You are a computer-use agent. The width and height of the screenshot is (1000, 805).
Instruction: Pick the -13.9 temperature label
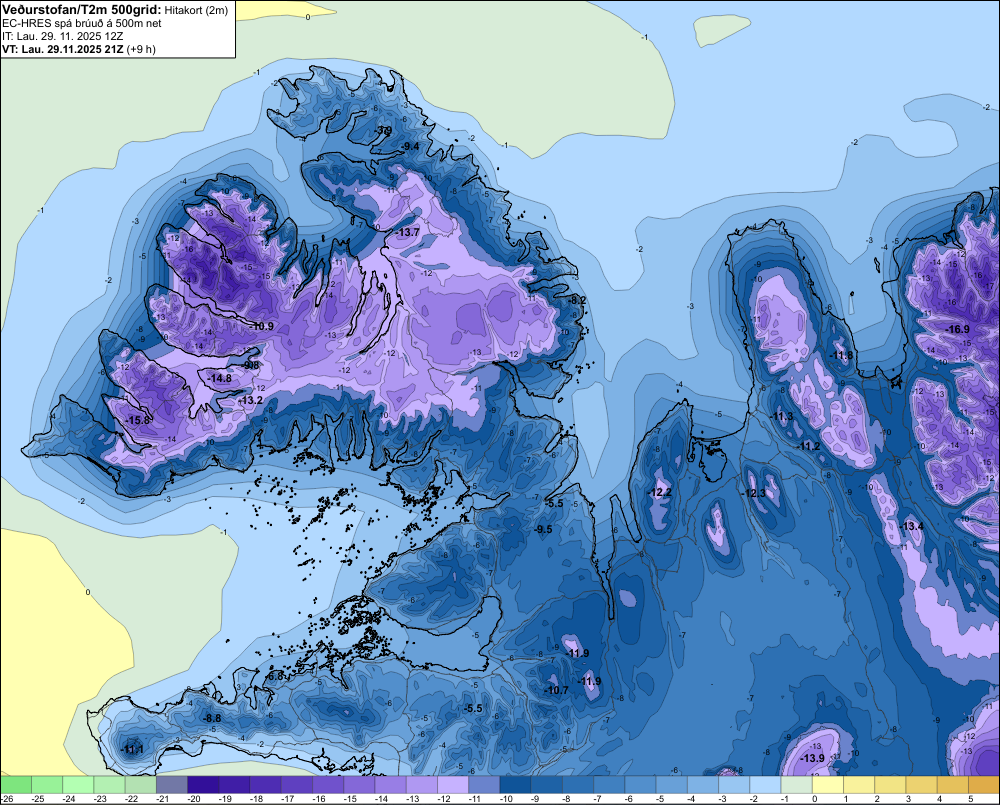pyautogui.click(x=812, y=758)
